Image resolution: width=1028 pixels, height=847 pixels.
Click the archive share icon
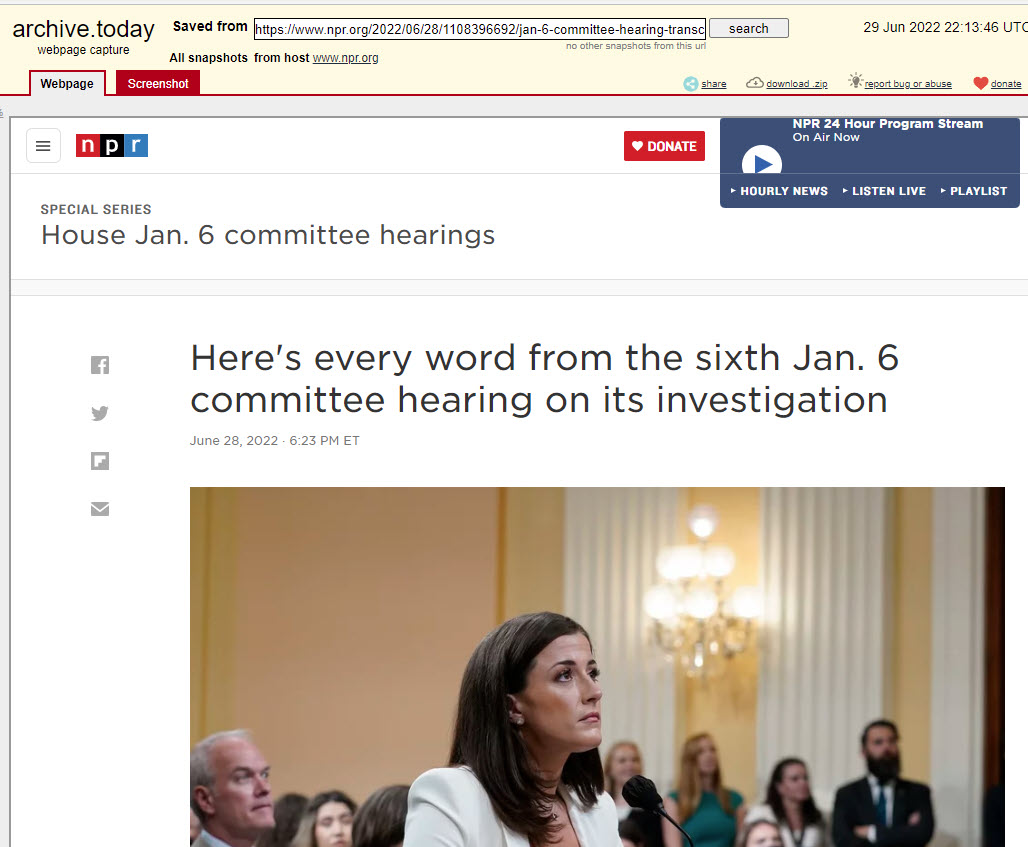tap(690, 84)
